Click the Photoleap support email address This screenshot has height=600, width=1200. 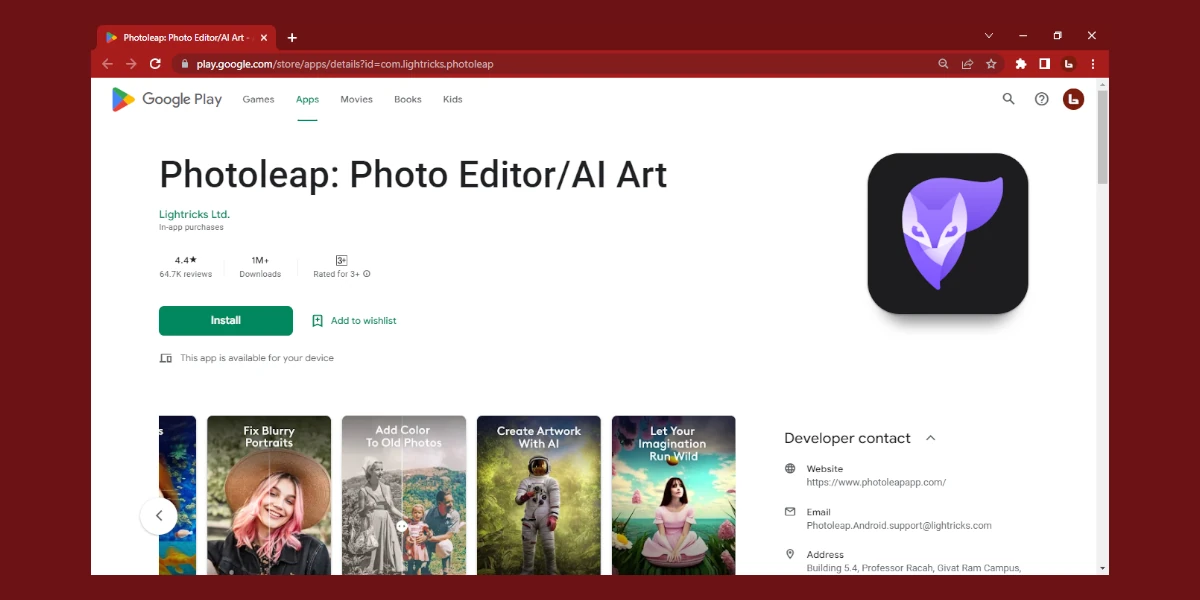coord(899,525)
